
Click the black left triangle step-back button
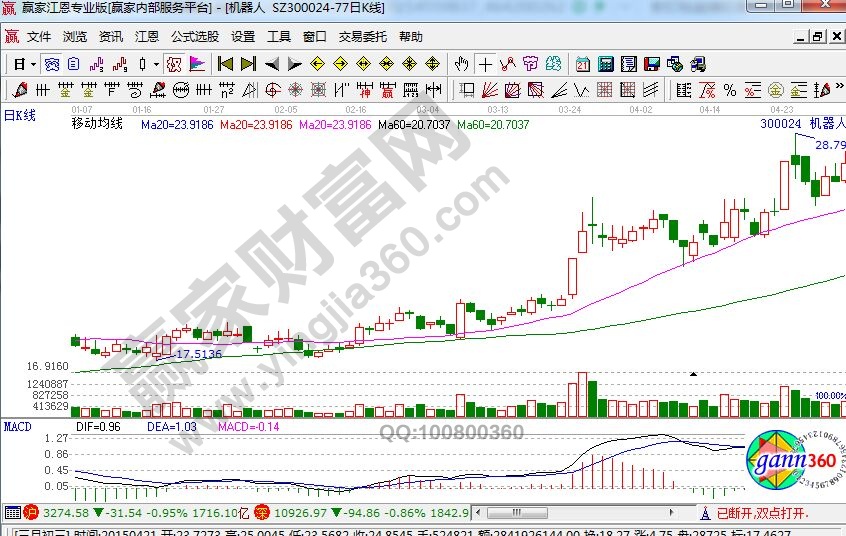(x=271, y=64)
